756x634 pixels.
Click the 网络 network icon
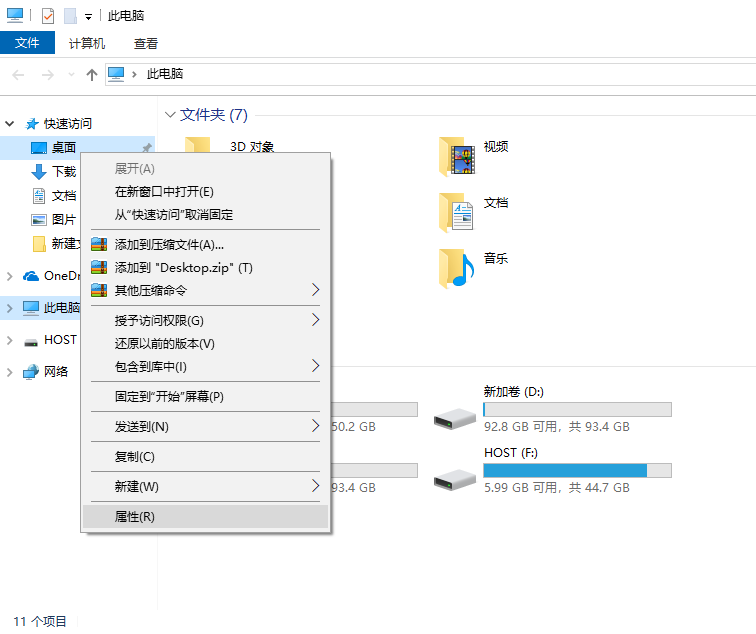(31, 372)
